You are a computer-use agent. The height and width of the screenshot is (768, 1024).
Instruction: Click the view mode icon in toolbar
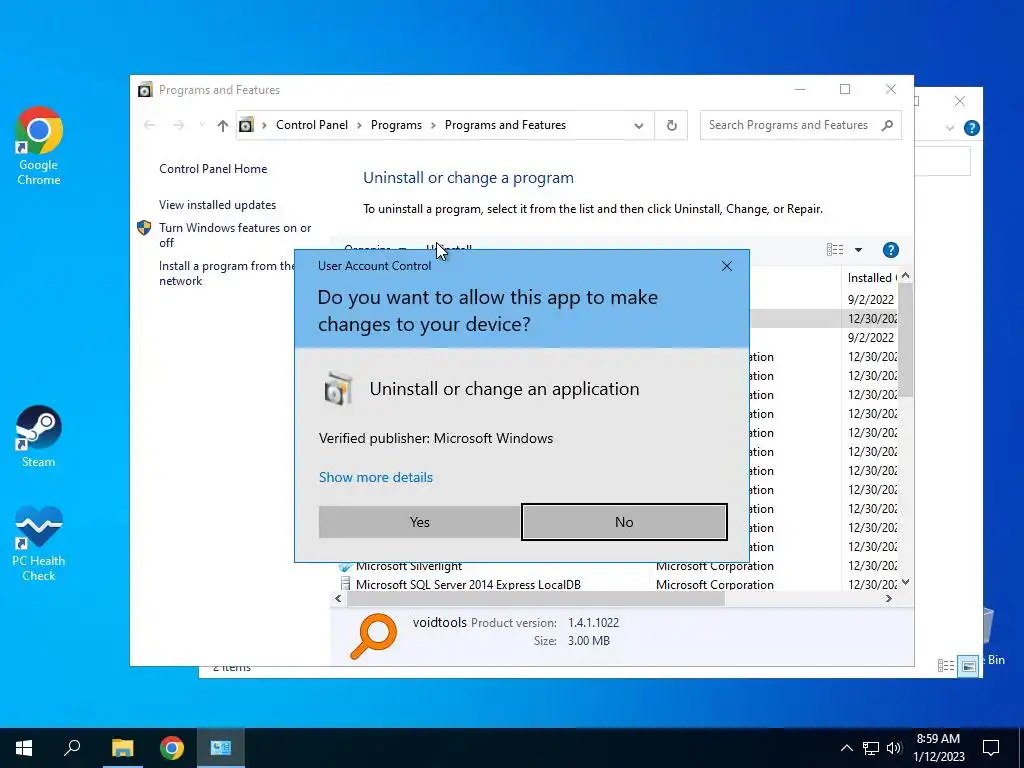tap(835, 249)
